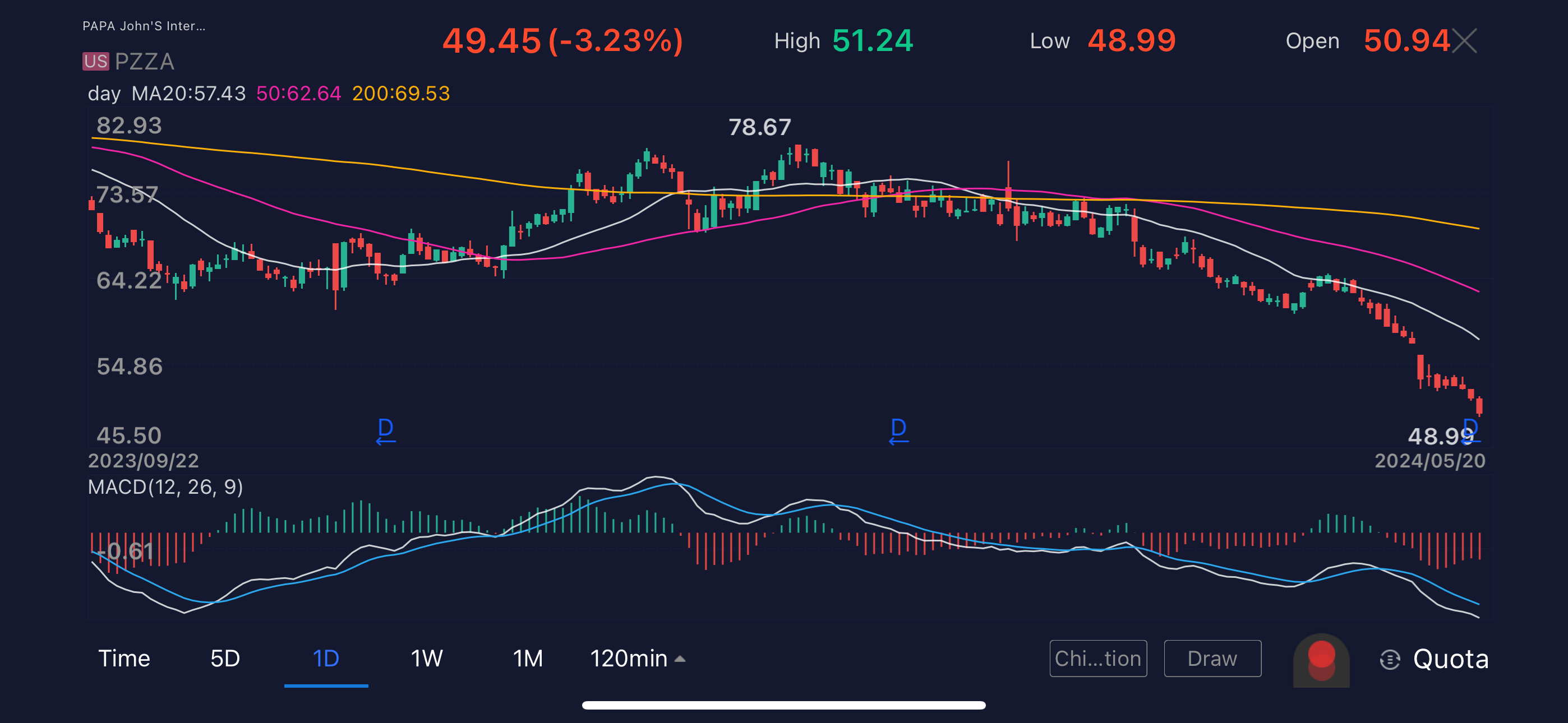Open Quota via the circular icon

coord(1390,659)
